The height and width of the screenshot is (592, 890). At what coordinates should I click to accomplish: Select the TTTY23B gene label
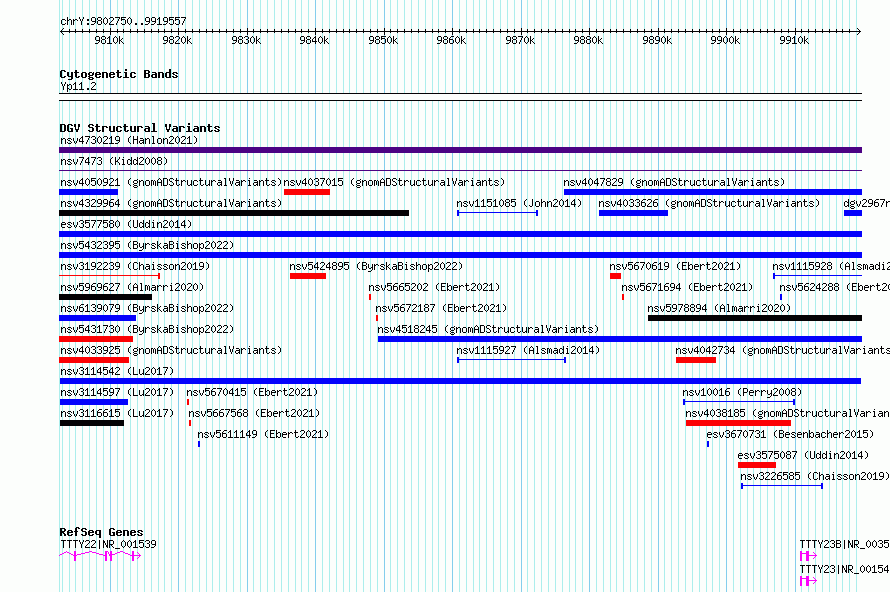click(845, 544)
